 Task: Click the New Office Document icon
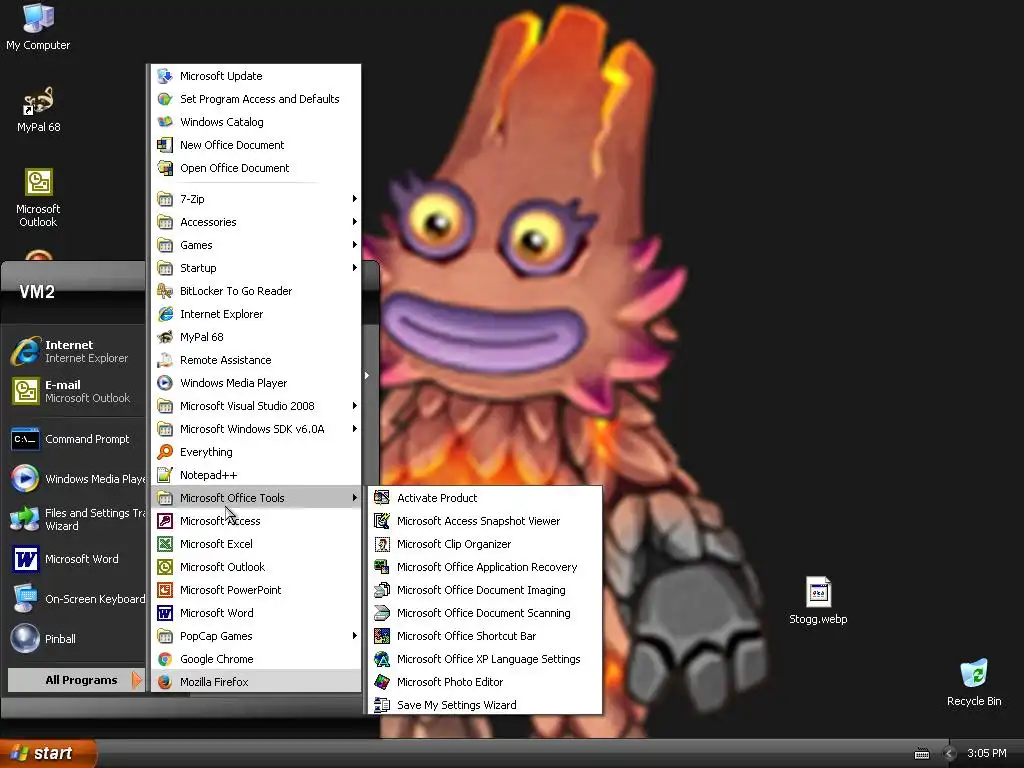[165, 145]
